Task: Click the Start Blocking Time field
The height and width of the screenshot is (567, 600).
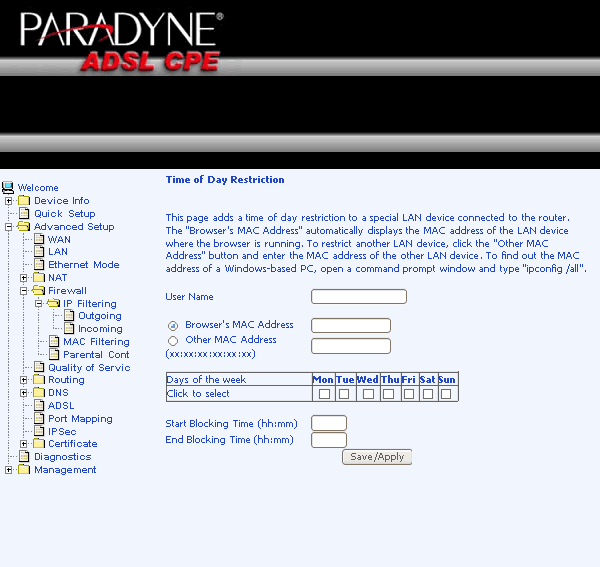Action: tap(329, 423)
